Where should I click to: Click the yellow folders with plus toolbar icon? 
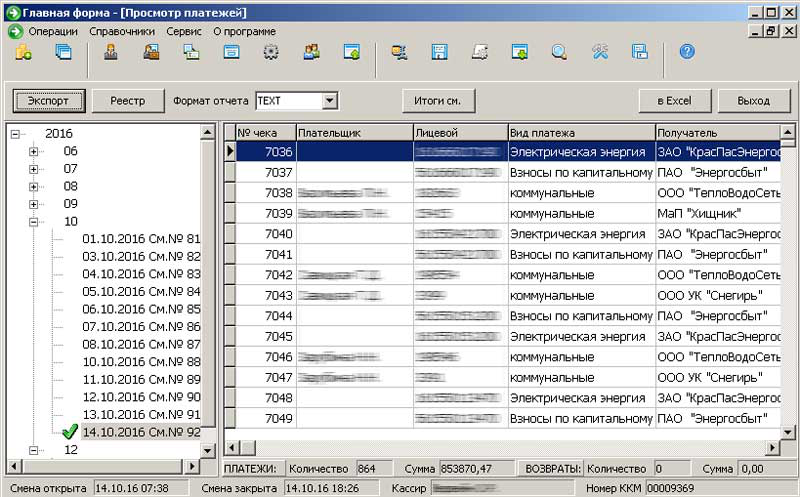[x=23, y=53]
